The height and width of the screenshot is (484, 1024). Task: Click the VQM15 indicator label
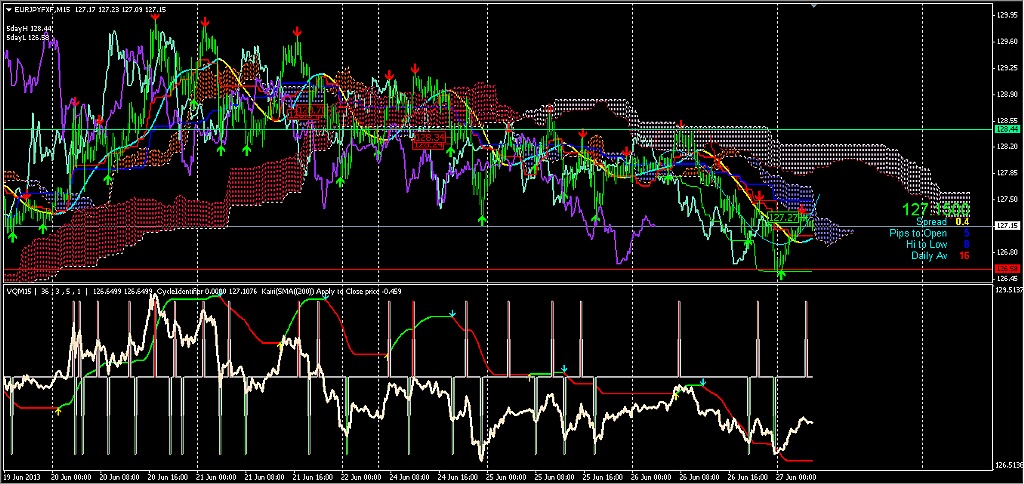[18, 291]
